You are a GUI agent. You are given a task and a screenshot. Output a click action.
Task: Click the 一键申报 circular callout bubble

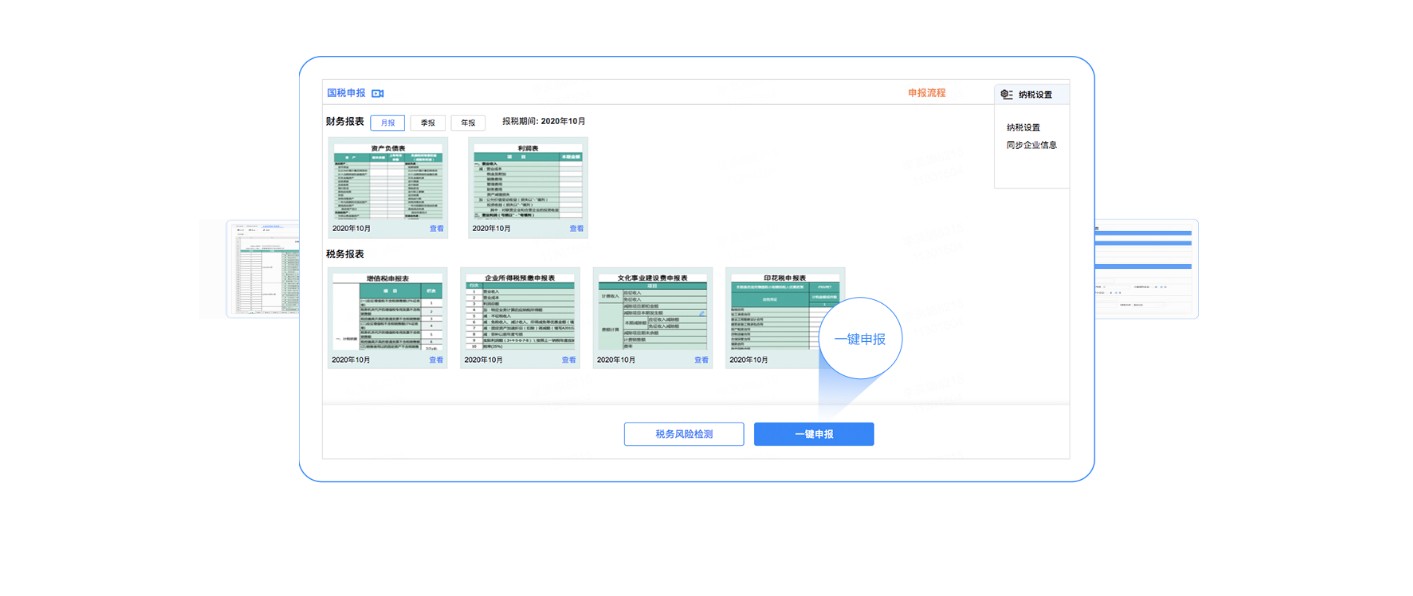pos(859,339)
